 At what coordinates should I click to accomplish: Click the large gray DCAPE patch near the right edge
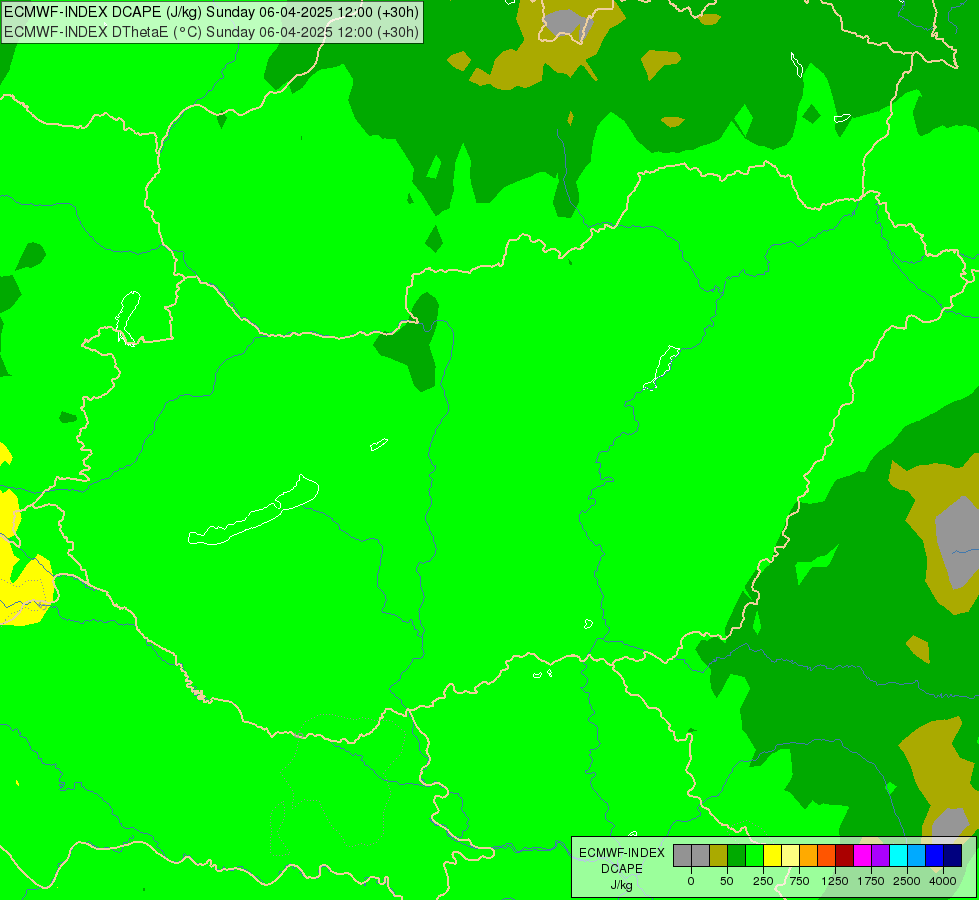click(x=958, y=542)
